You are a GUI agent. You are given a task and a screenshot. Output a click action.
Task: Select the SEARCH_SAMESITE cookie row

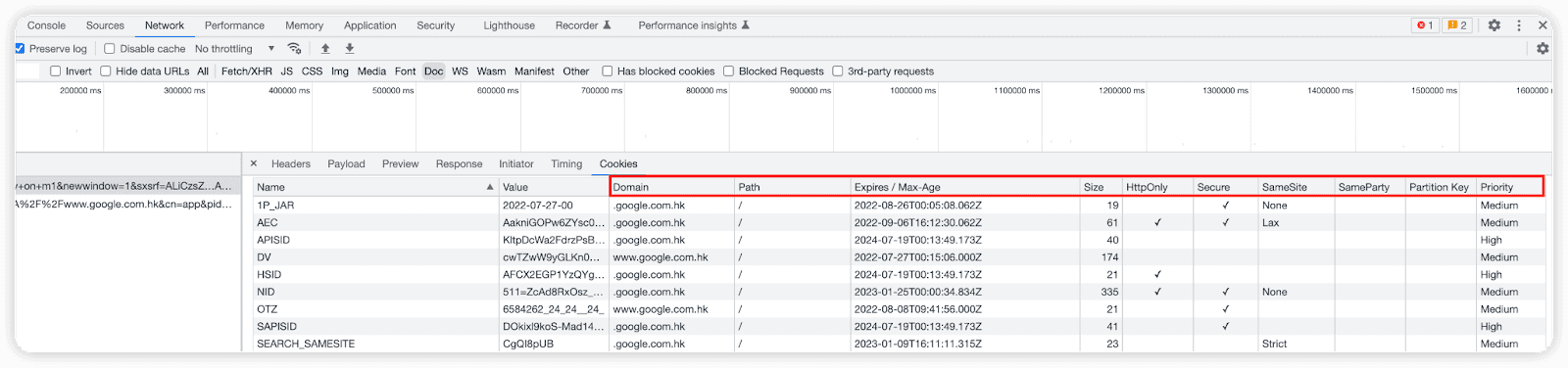click(x=900, y=344)
